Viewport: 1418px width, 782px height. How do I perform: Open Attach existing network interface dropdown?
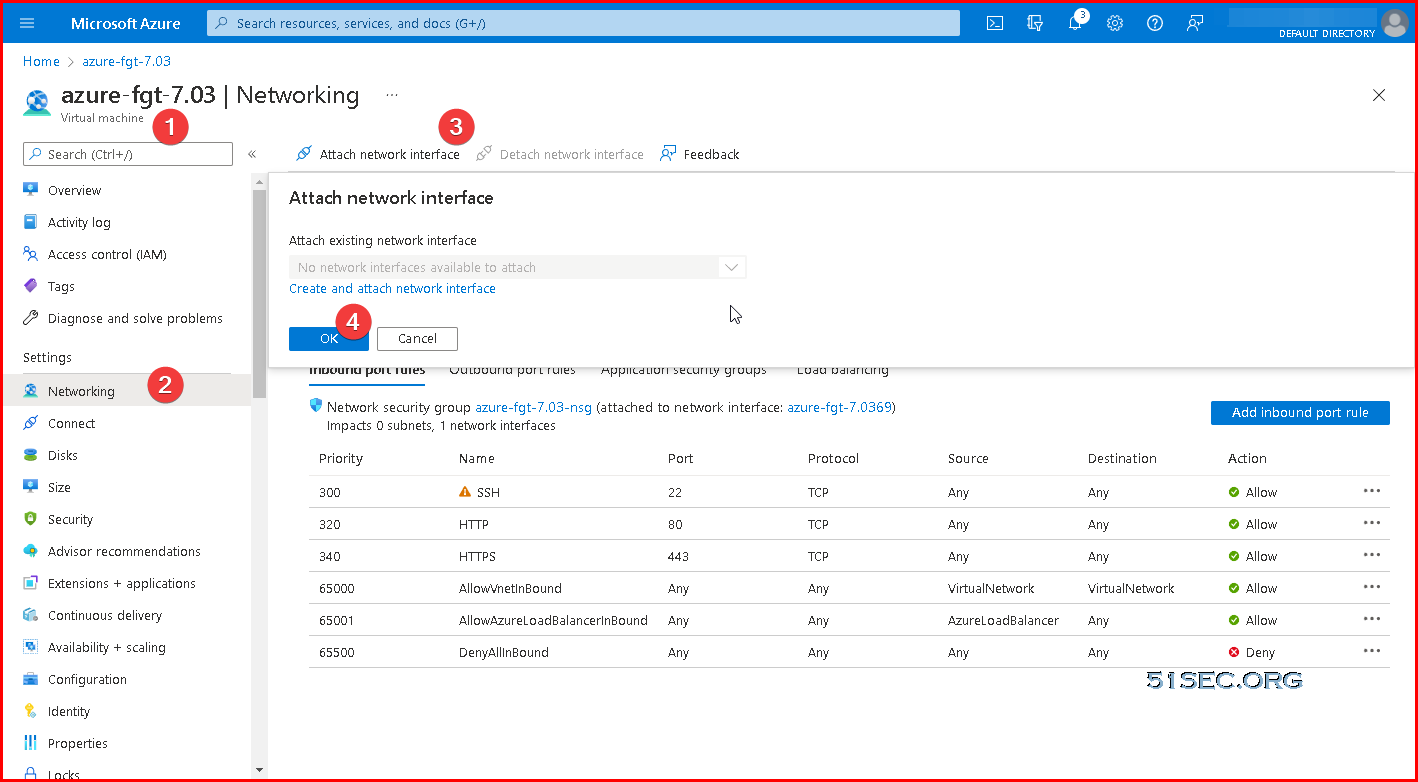coord(517,267)
